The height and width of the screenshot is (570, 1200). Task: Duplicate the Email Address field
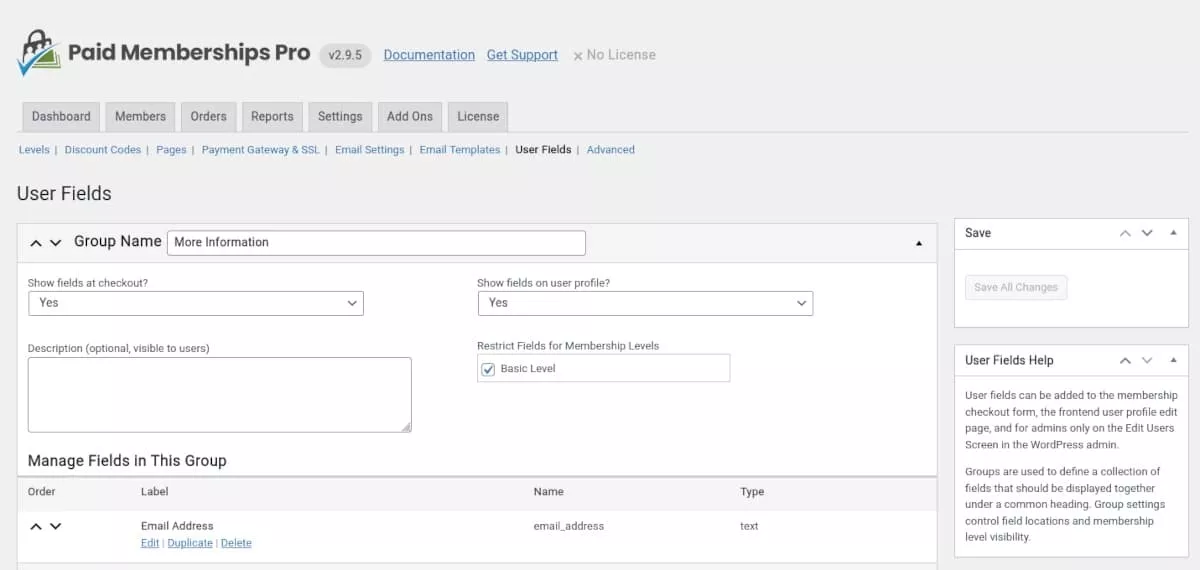(190, 543)
